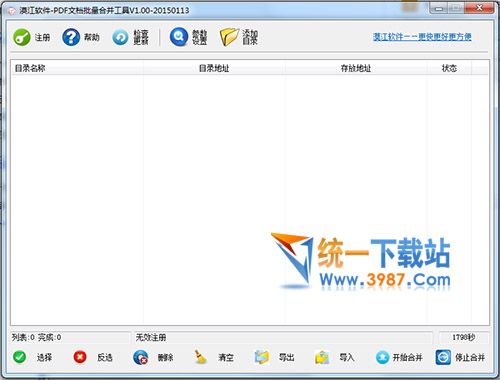Click the 删除 delete button

tap(153, 357)
